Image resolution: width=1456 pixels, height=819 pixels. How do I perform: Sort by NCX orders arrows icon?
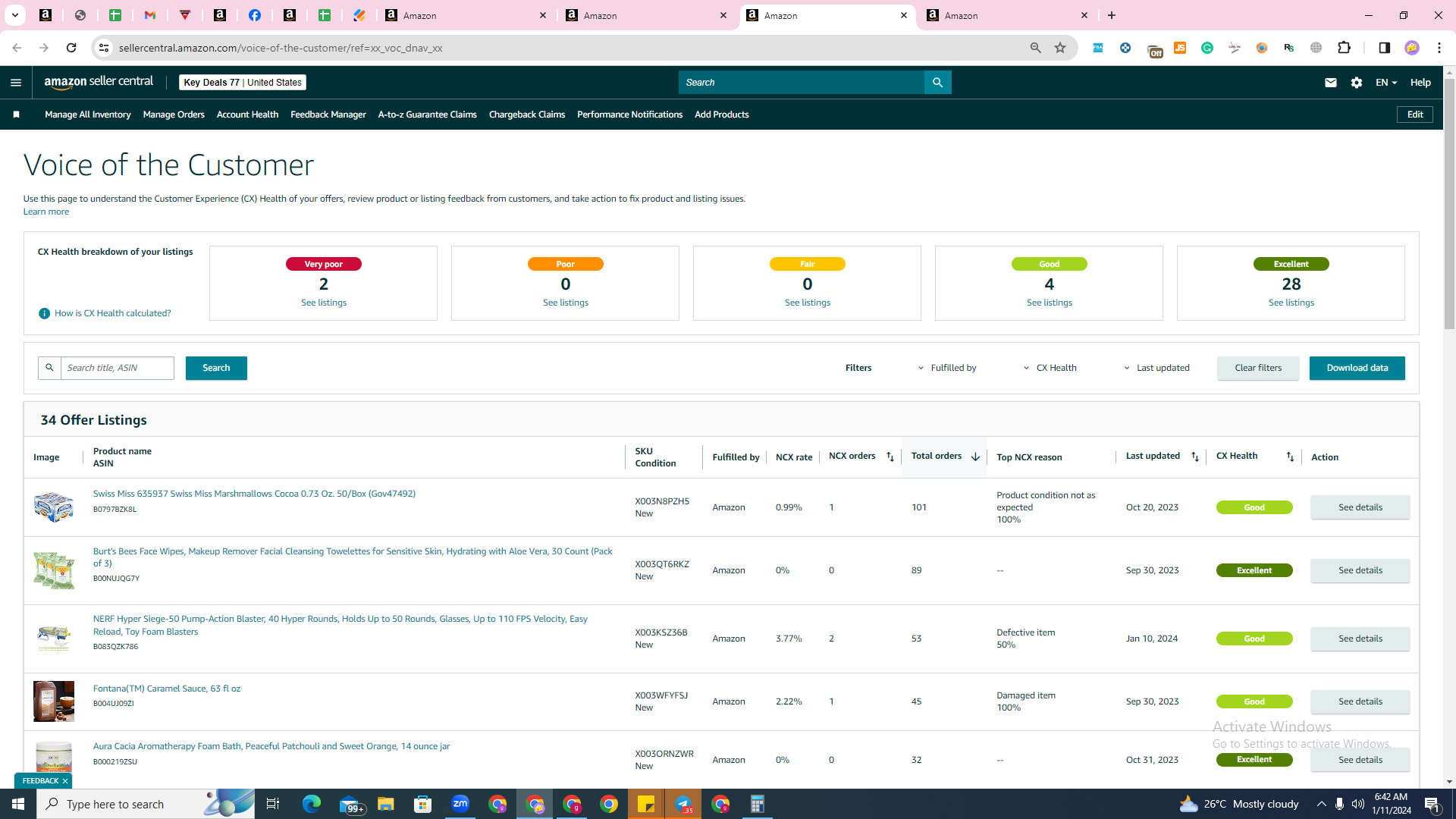(890, 457)
